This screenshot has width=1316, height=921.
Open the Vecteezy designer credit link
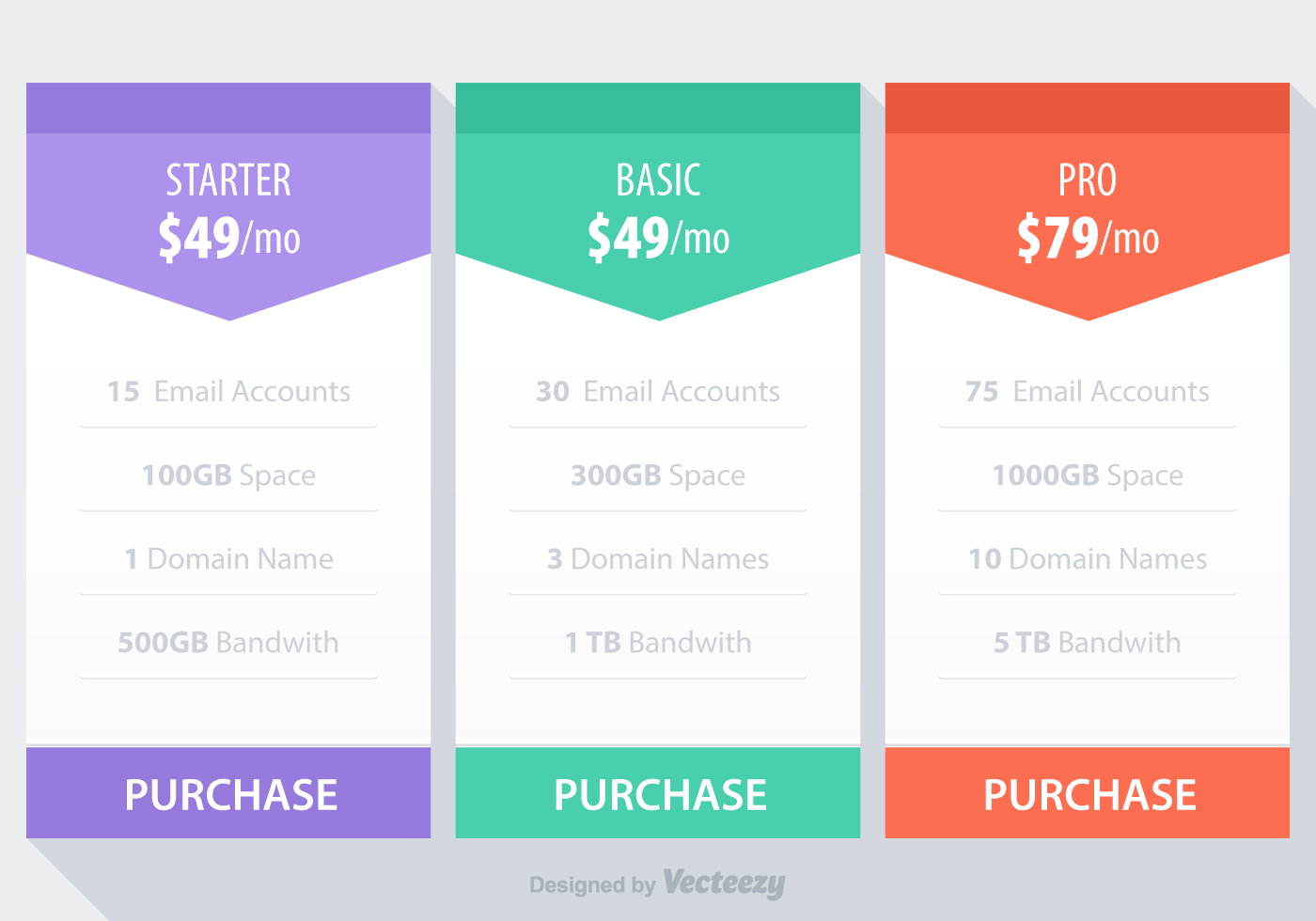click(x=723, y=883)
